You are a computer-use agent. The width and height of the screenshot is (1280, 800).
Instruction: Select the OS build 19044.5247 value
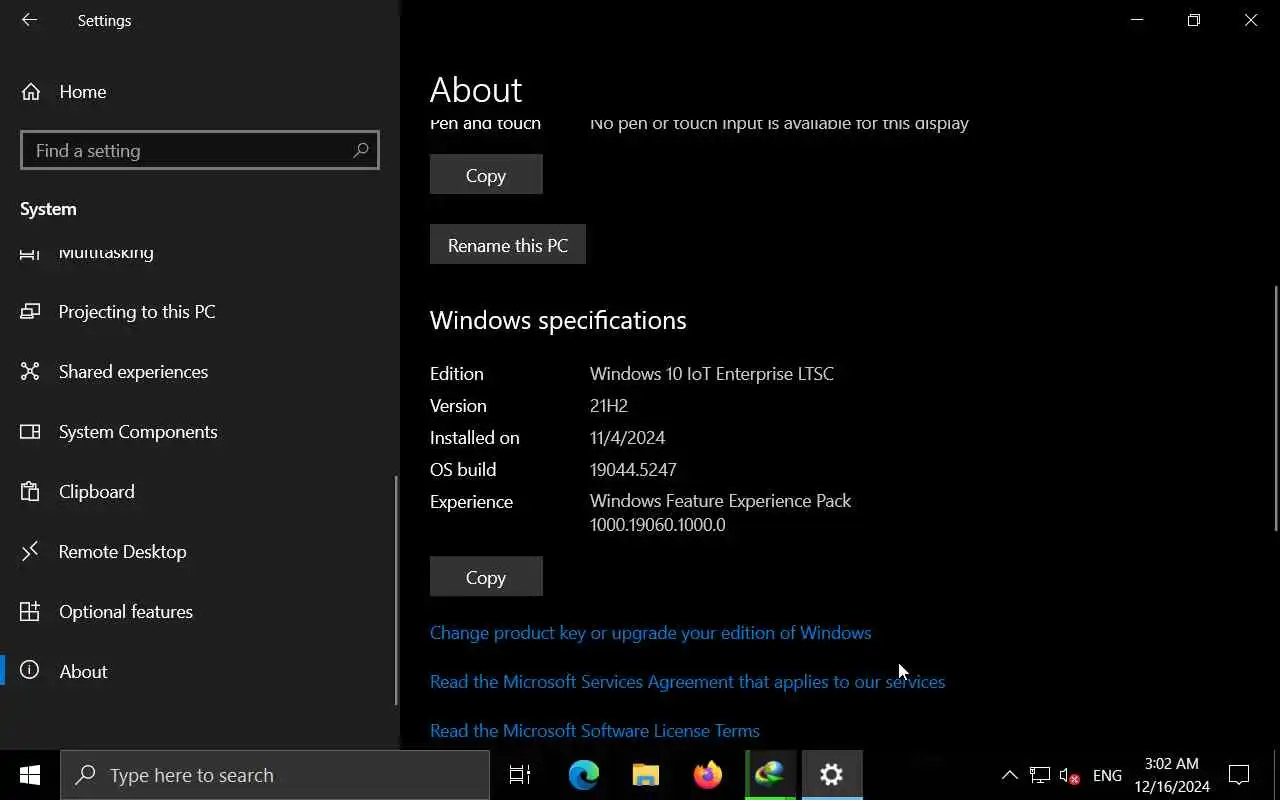(633, 469)
